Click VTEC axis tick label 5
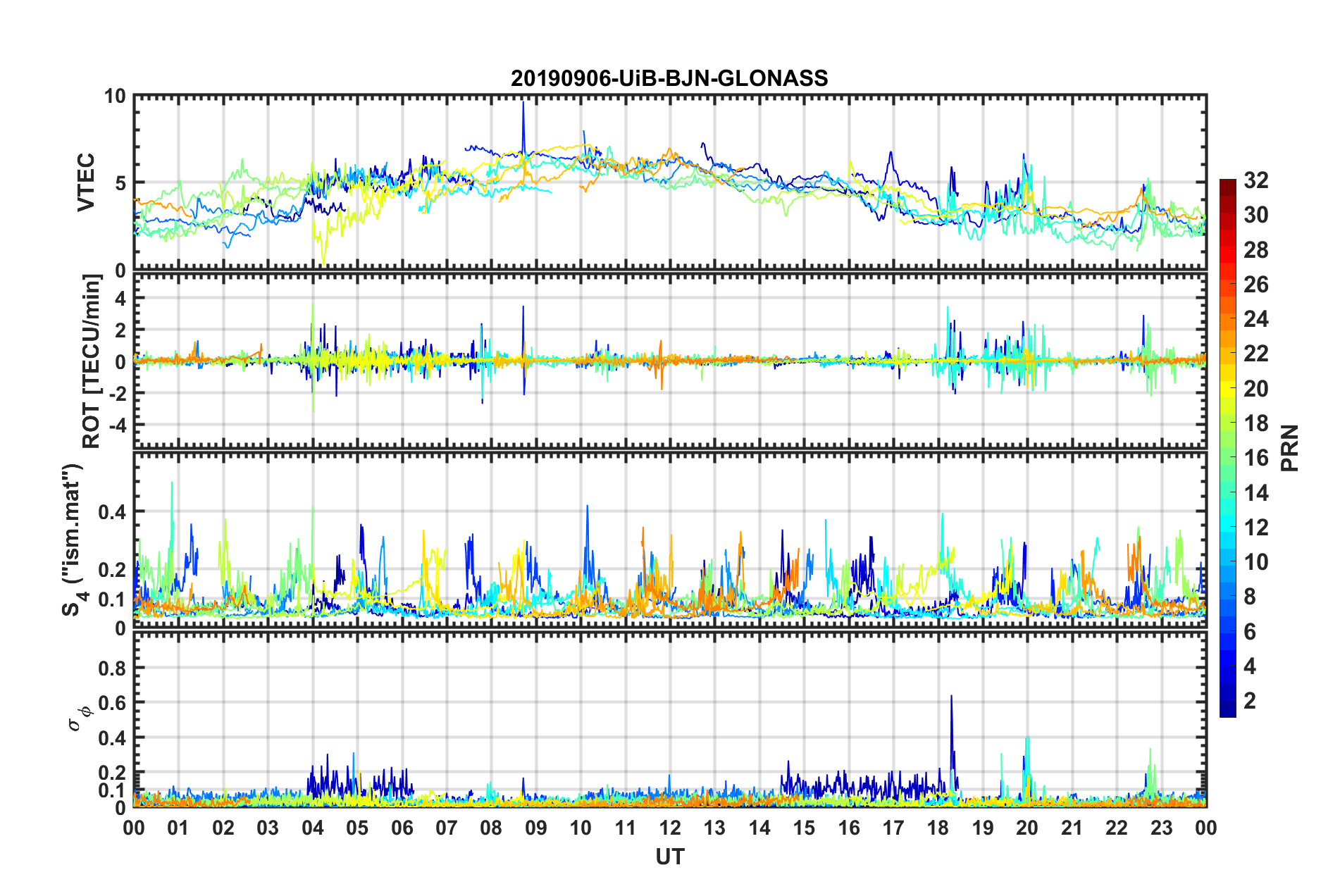This screenshot has height=896, width=1340. 120,183
